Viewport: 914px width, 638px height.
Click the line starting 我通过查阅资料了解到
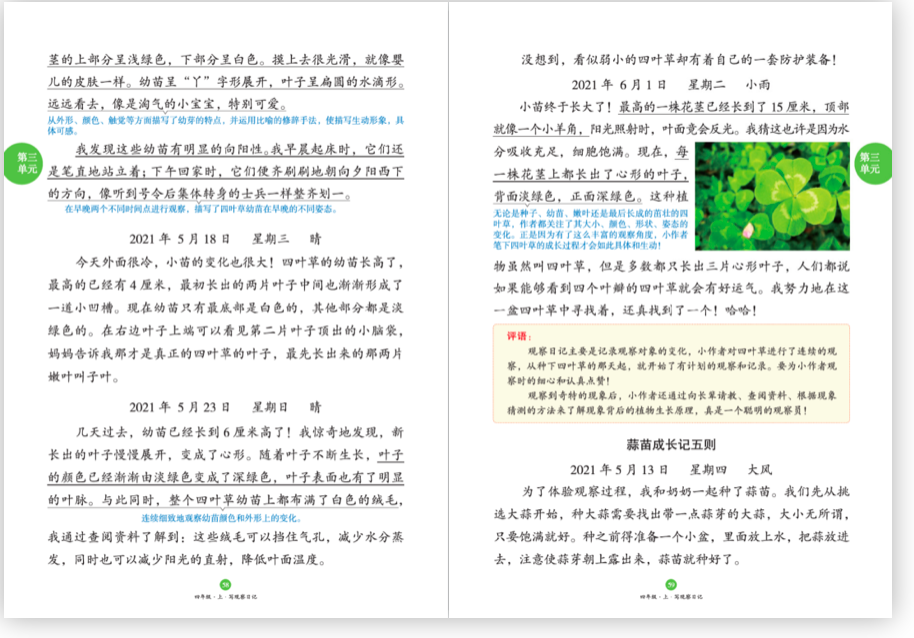(226, 537)
